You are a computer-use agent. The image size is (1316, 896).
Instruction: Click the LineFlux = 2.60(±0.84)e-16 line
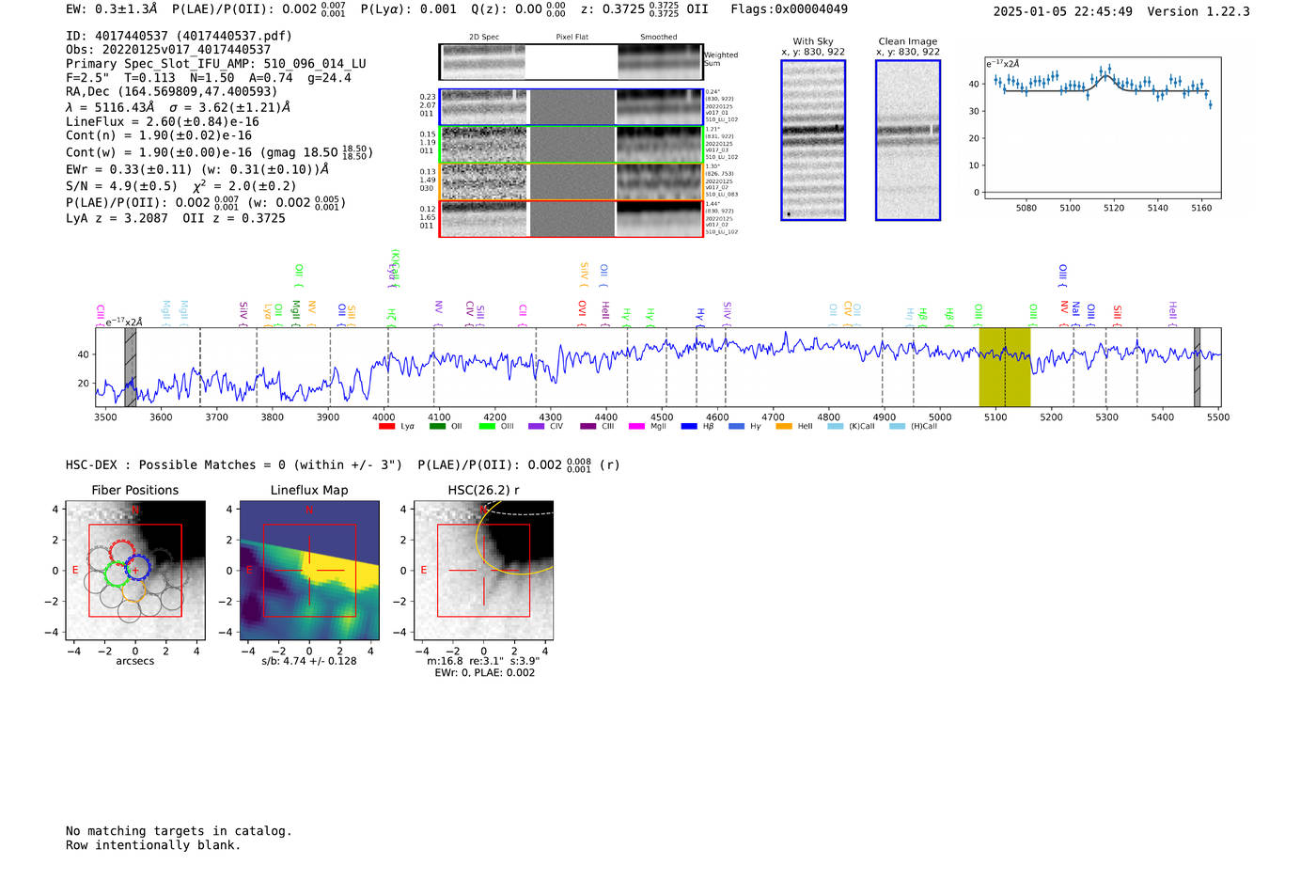tap(162, 122)
